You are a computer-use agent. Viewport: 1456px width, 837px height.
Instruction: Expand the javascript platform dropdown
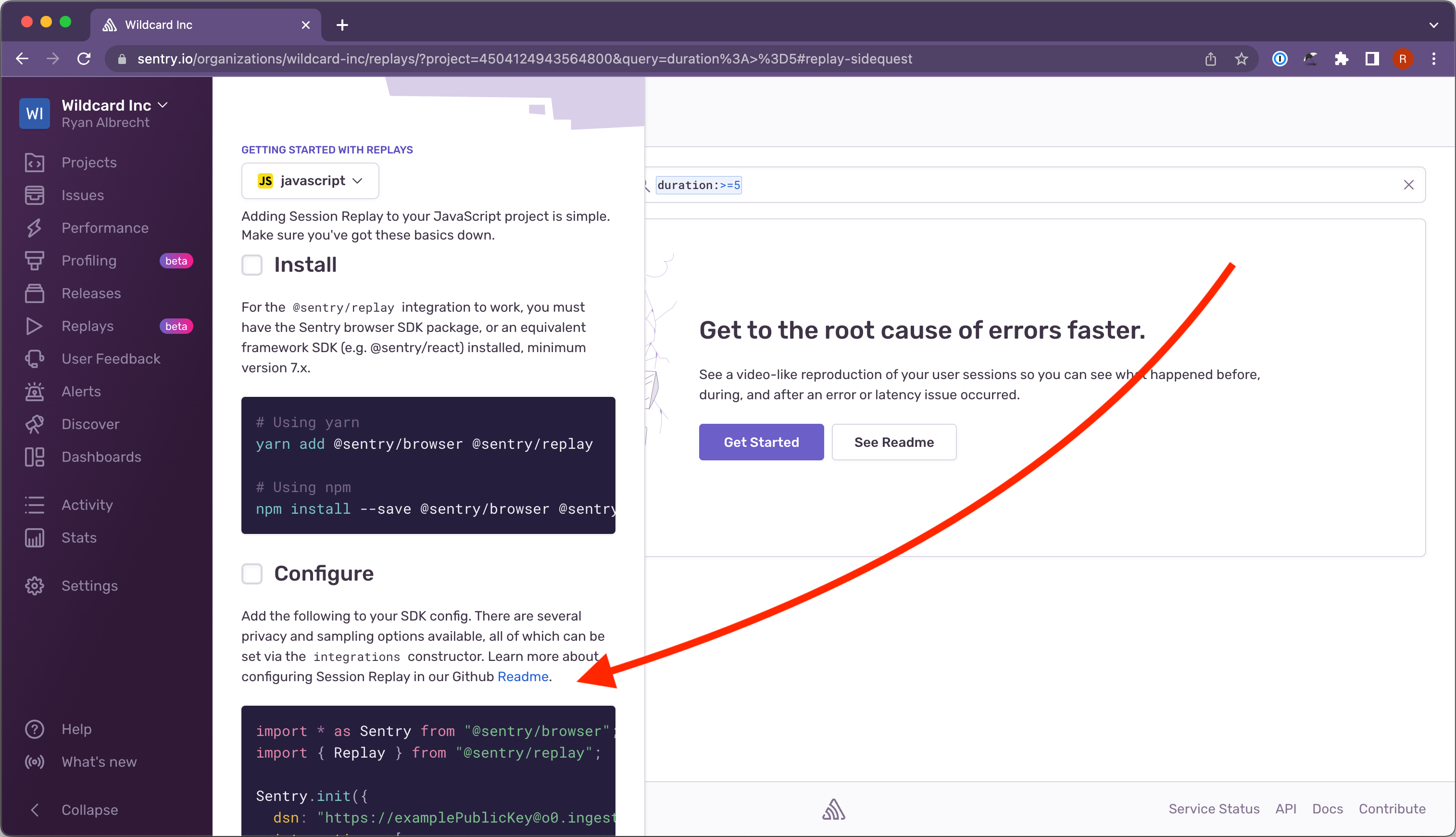310,181
